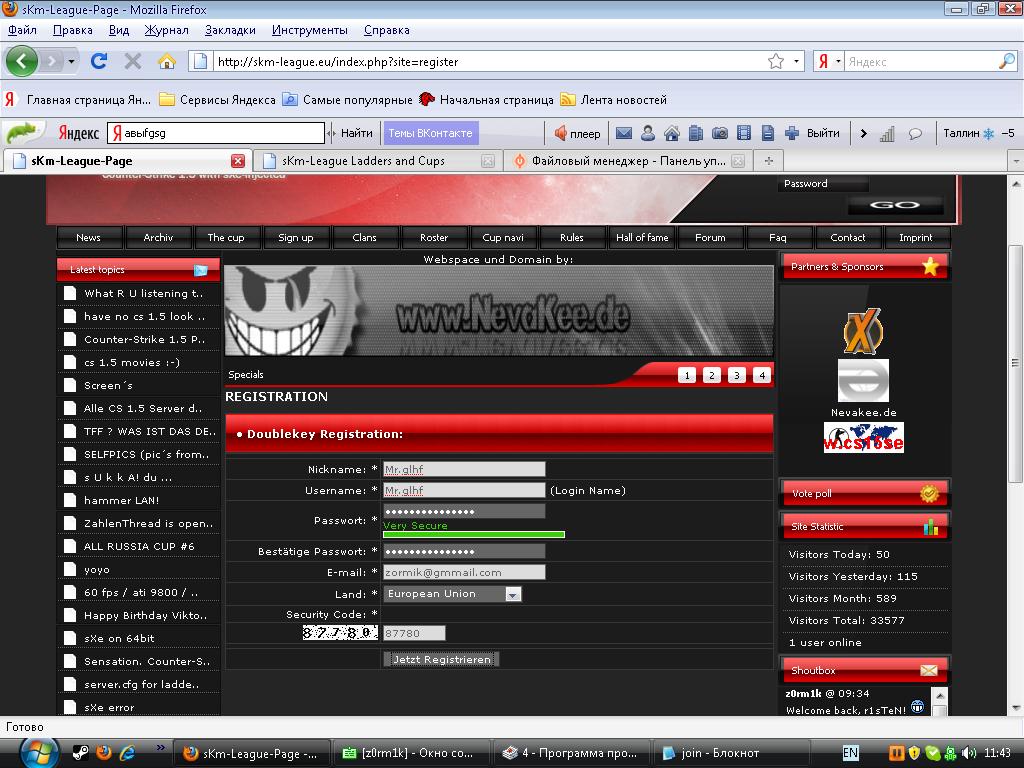
Task: Expand the address bar URL history dropdown
Action: tap(796, 61)
